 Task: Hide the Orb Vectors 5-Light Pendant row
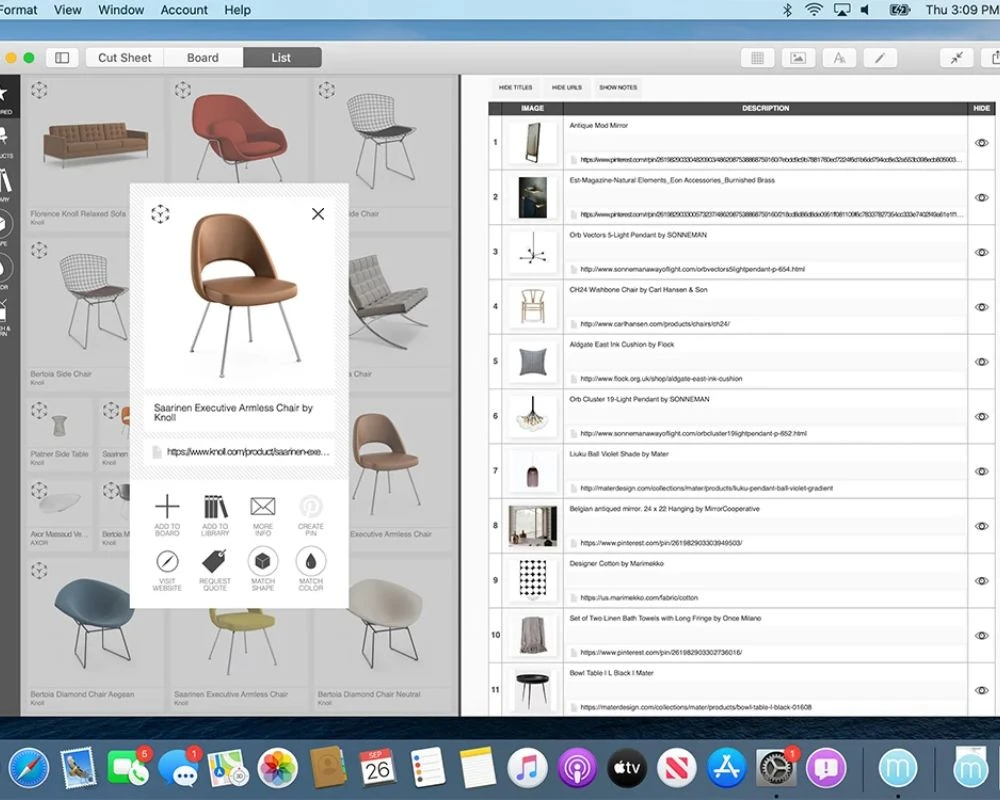[x=982, y=252]
